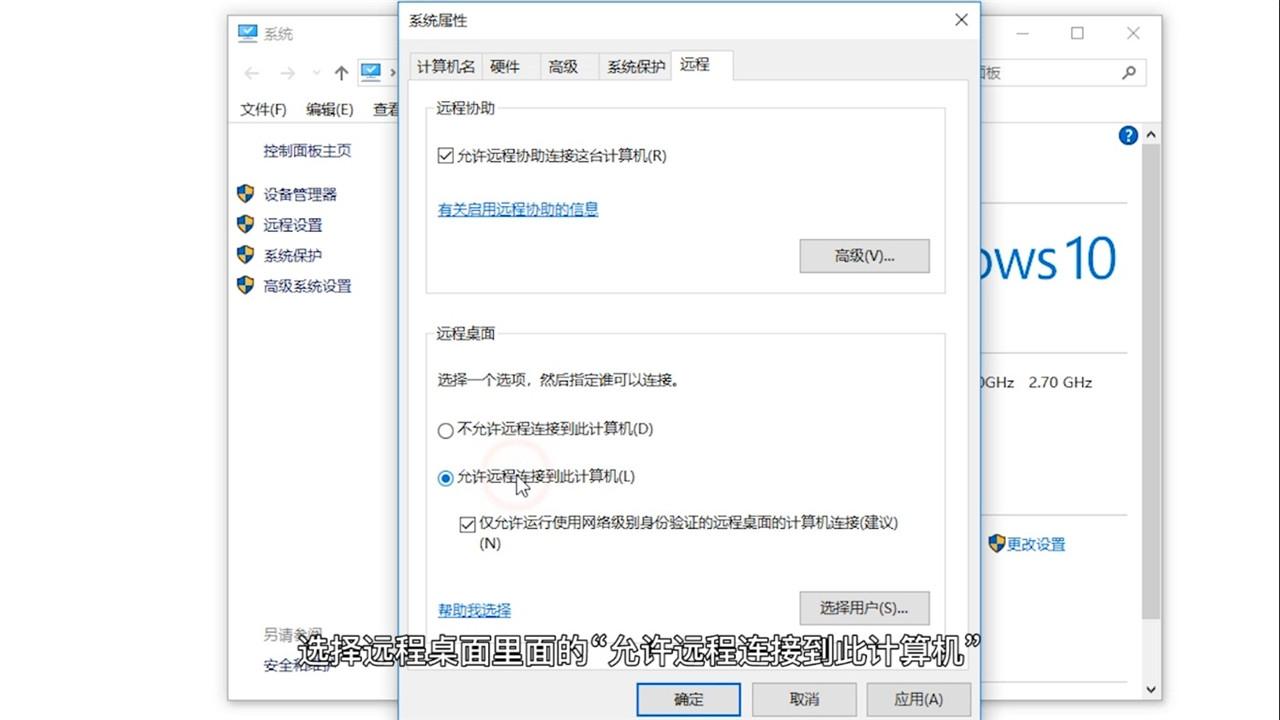Go back with the left arrow in System window
This screenshot has height=720, width=1280.
click(252, 73)
